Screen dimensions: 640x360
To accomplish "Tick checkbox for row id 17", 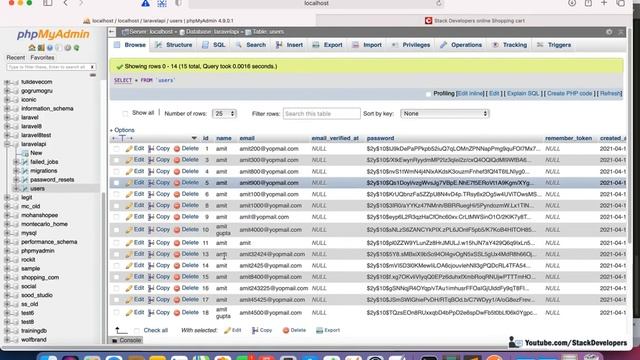I will tap(117, 300).
